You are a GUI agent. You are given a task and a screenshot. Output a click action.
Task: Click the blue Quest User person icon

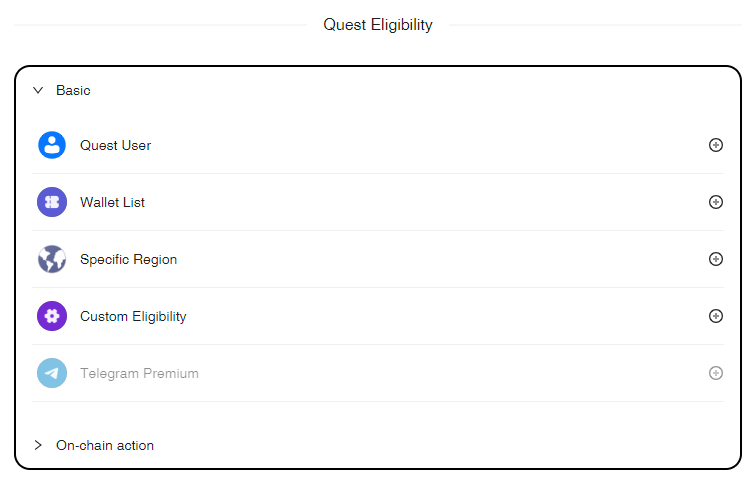pyautogui.click(x=52, y=145)
